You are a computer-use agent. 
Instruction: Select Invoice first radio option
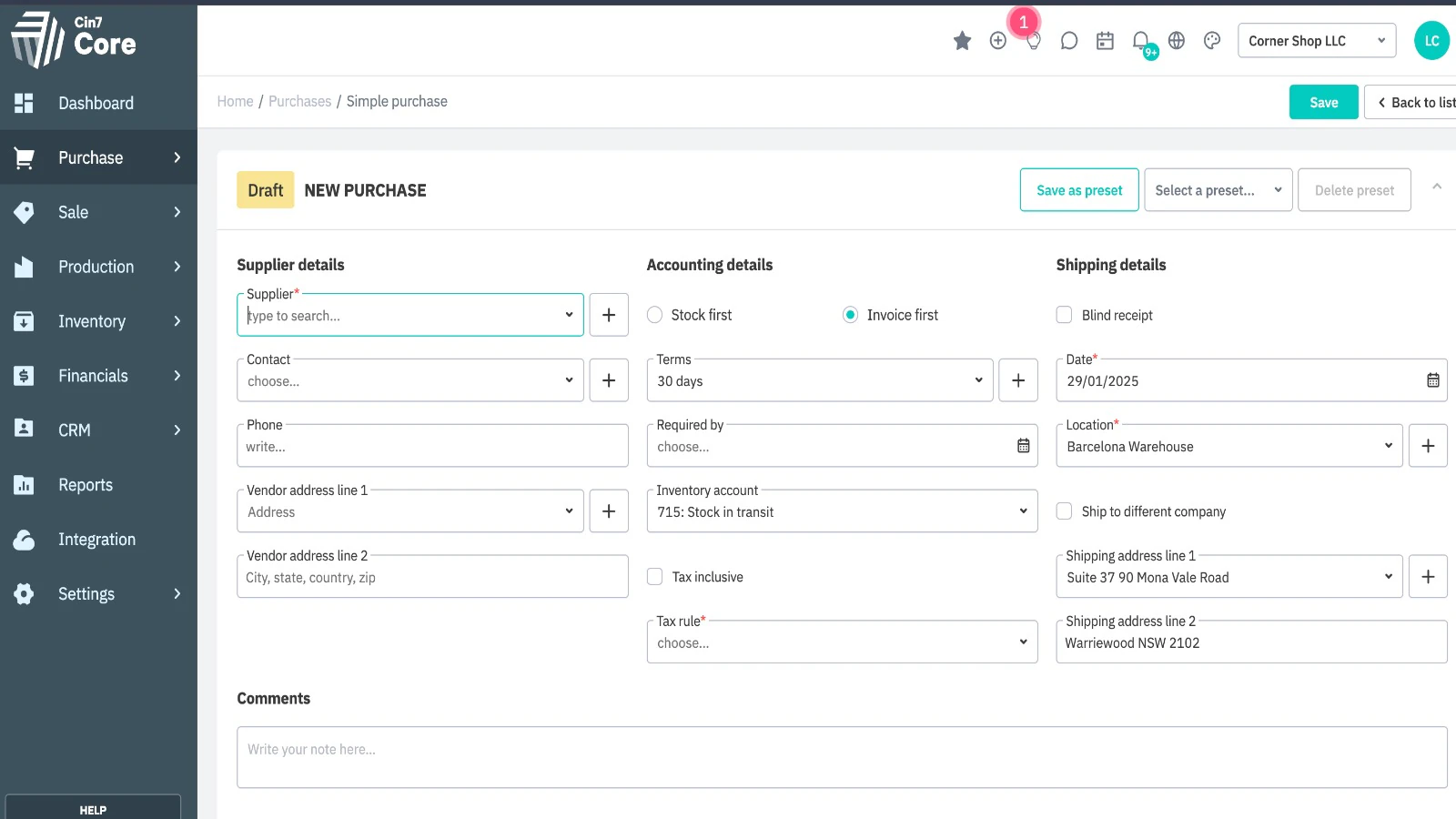[850, 315]
